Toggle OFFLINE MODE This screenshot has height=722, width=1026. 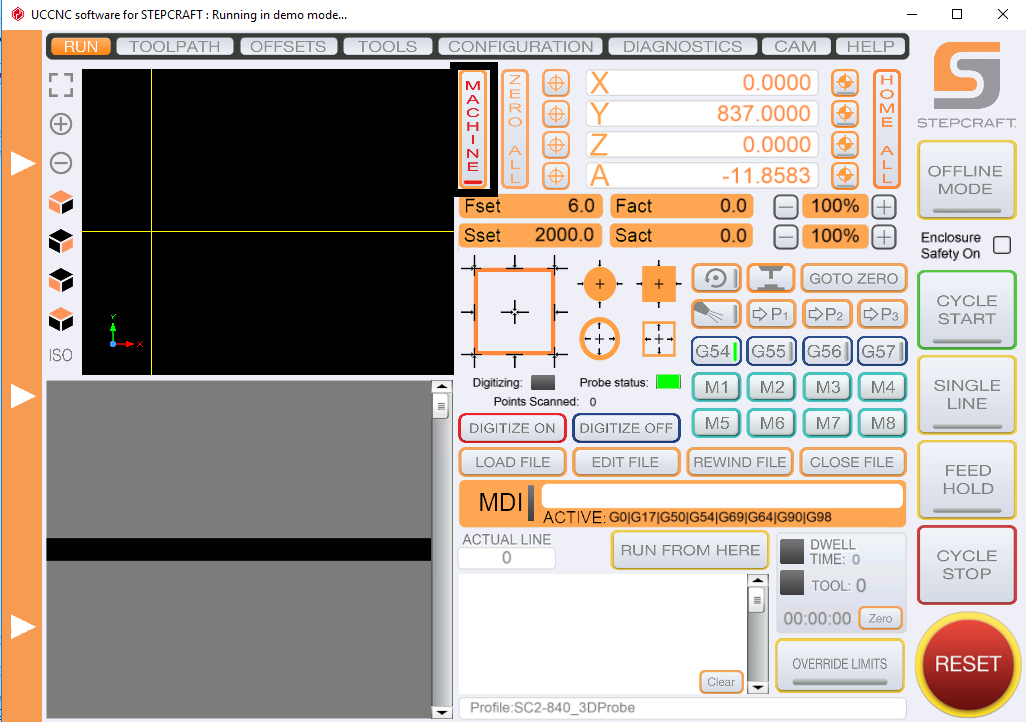(966, 180)
